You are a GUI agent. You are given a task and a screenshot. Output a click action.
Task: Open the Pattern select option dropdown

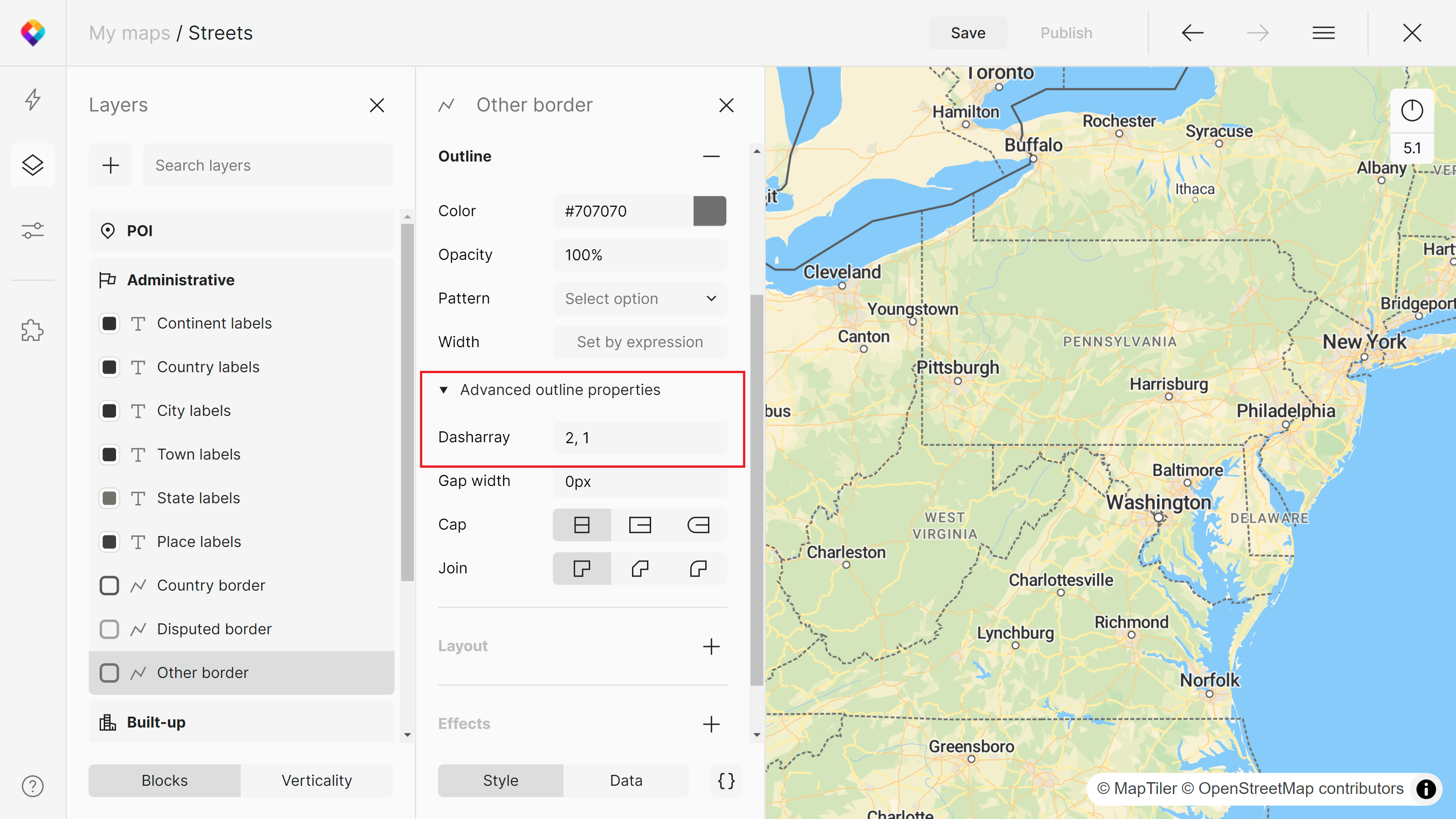click(x=640, y=298)
